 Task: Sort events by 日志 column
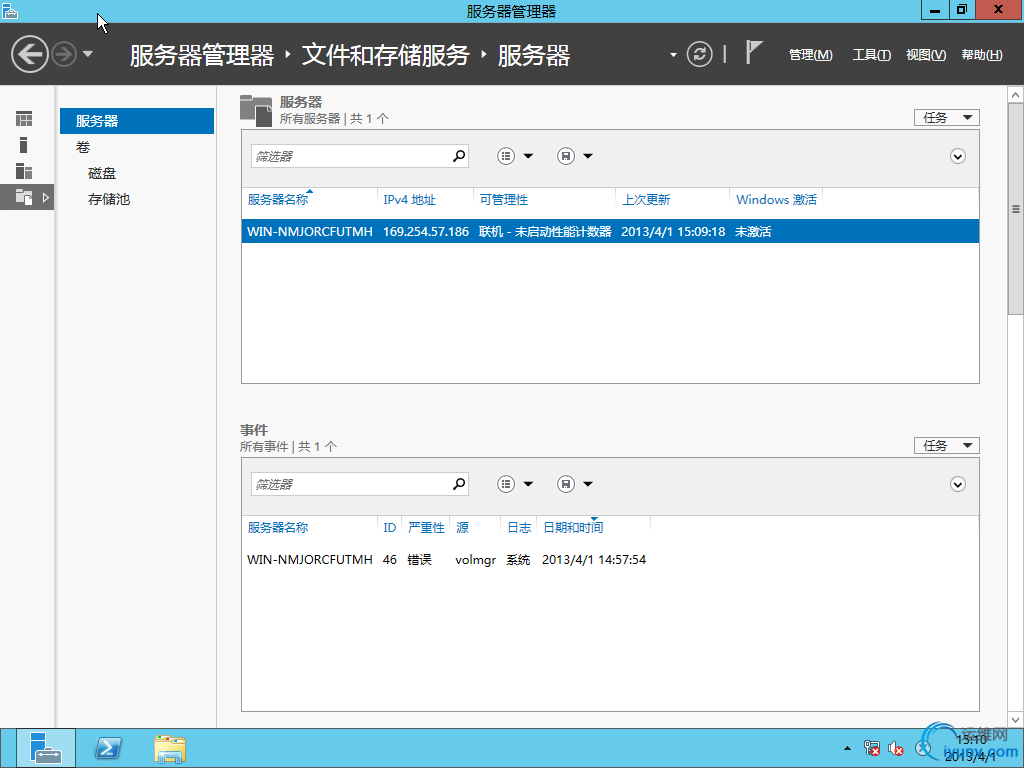[x=519, y=527]
